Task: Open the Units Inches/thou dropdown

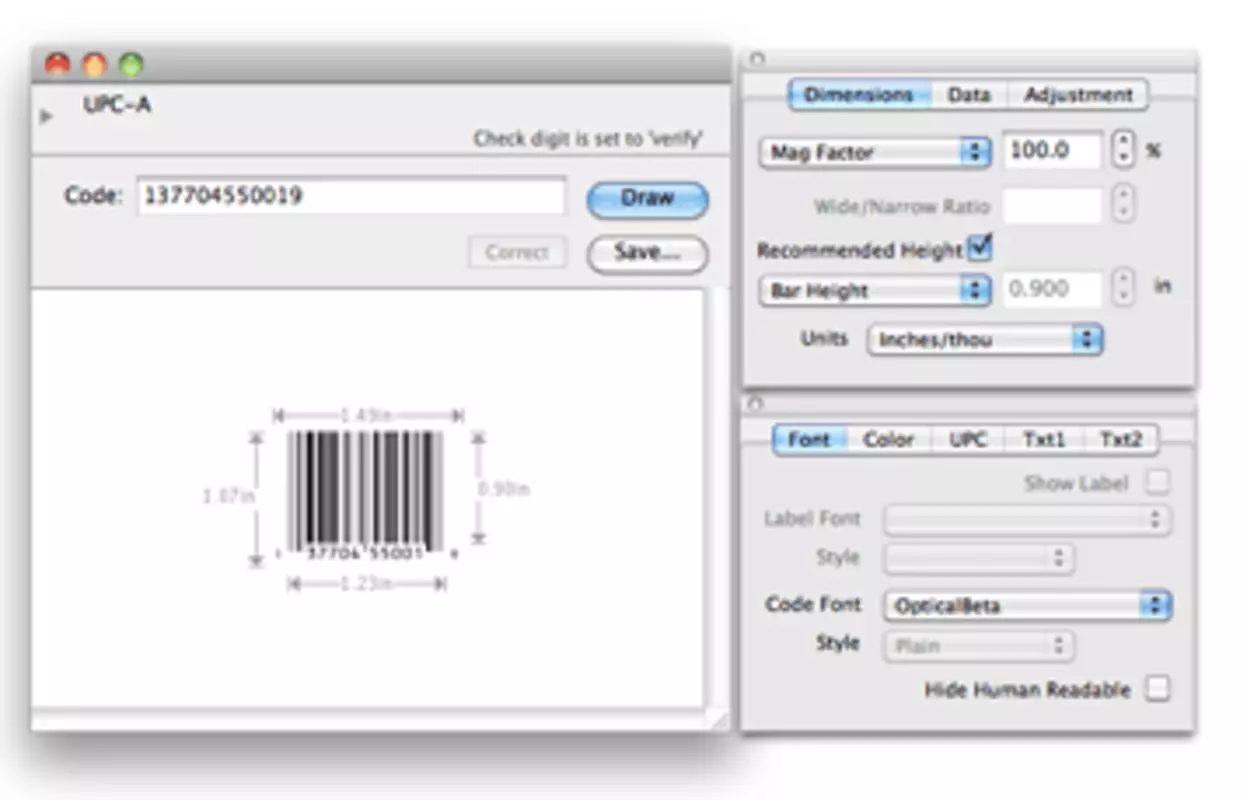Action: click(x=985, y=340)
